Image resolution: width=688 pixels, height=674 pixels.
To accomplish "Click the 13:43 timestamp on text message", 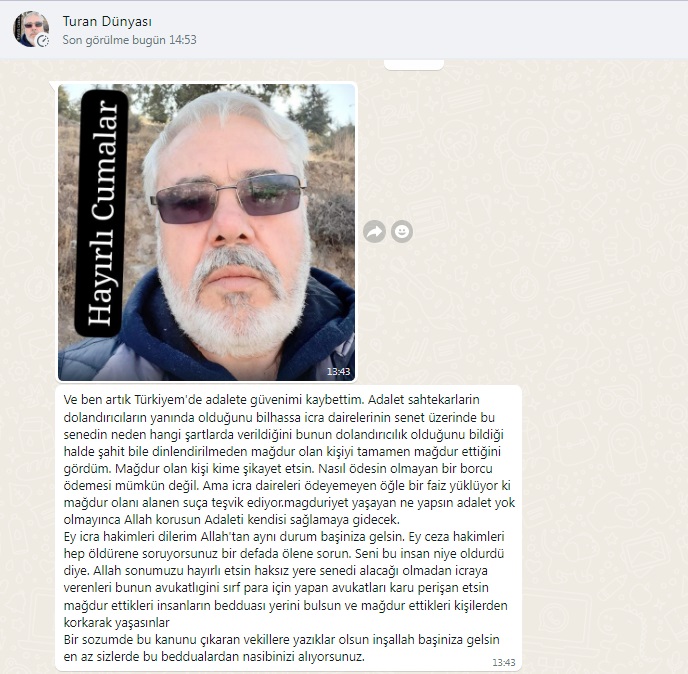I will [x=504, y=662].
